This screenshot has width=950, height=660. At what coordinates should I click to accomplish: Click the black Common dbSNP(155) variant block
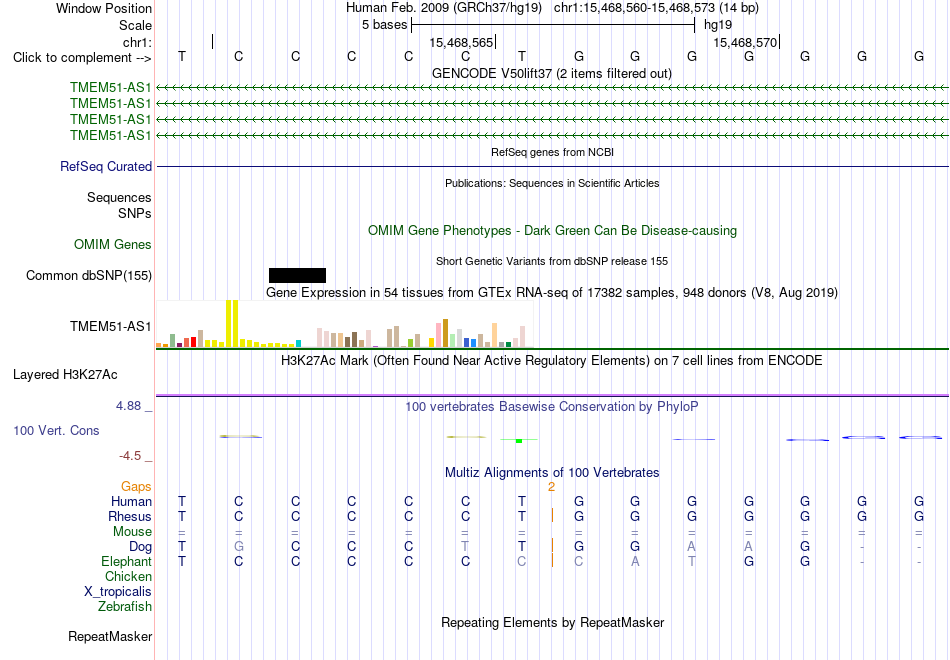(297, 276)
